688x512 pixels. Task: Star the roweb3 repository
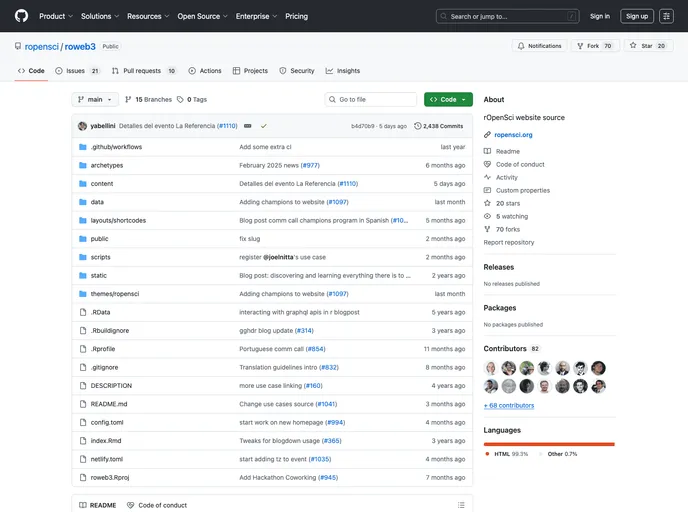point(648,46)
